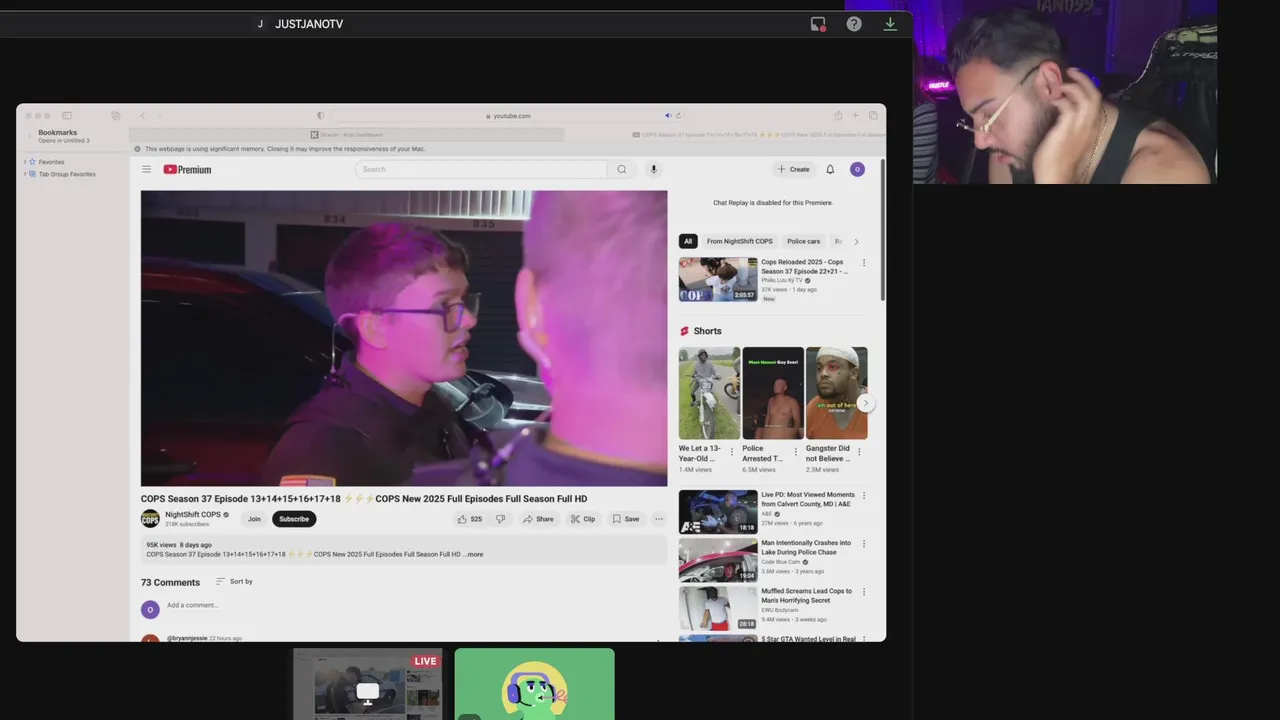Click the playing COPS video player
This screenshot has width=1280, height=720.
pos(404,338)
